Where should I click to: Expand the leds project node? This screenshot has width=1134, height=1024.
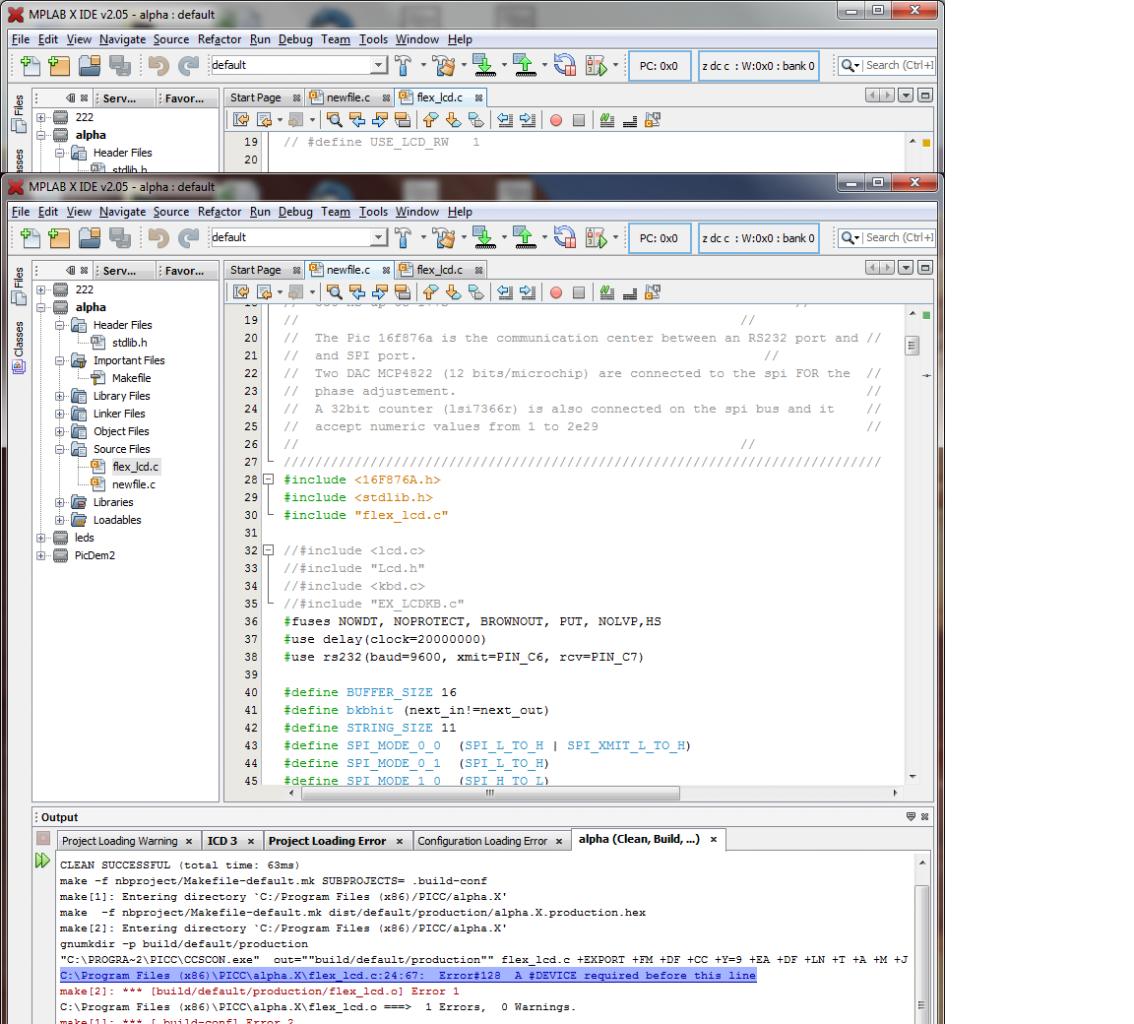pyautogui.click(x=41, y=537)
